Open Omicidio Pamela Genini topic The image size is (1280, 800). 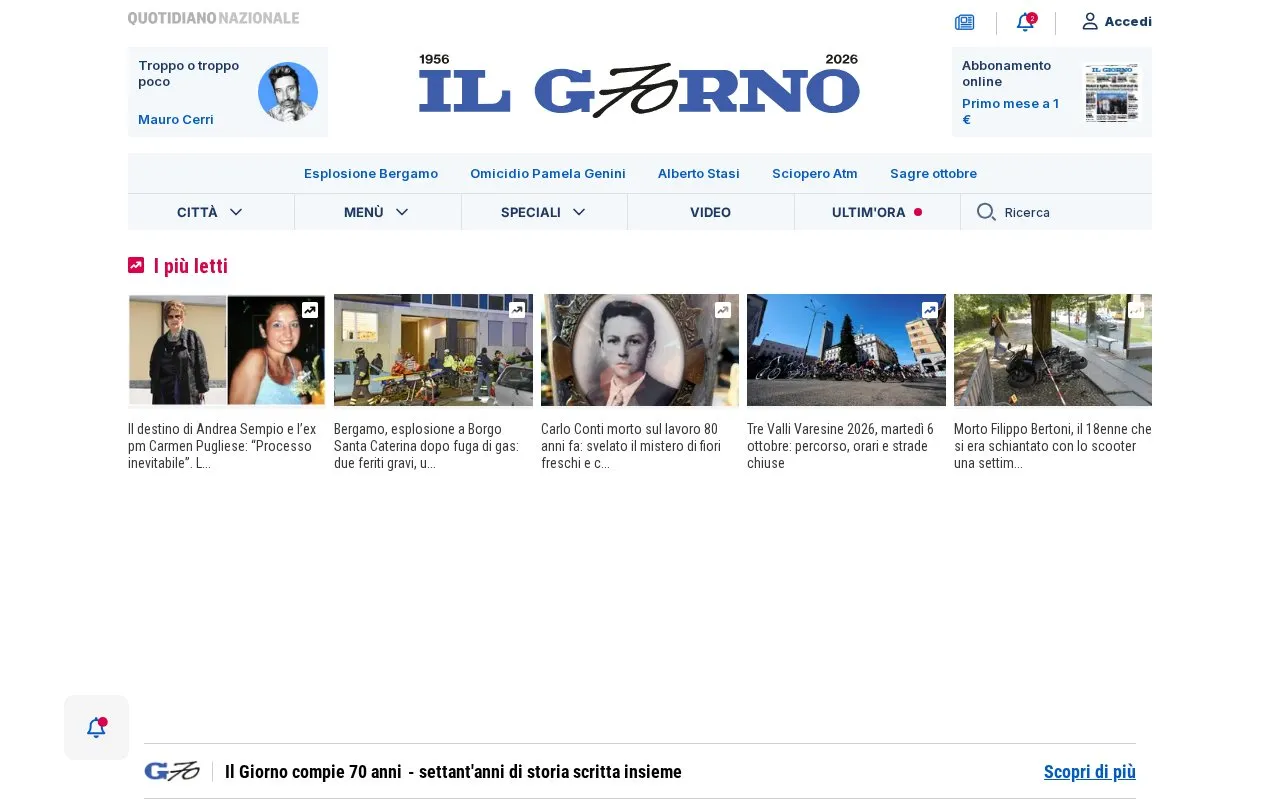coord(548,173)
